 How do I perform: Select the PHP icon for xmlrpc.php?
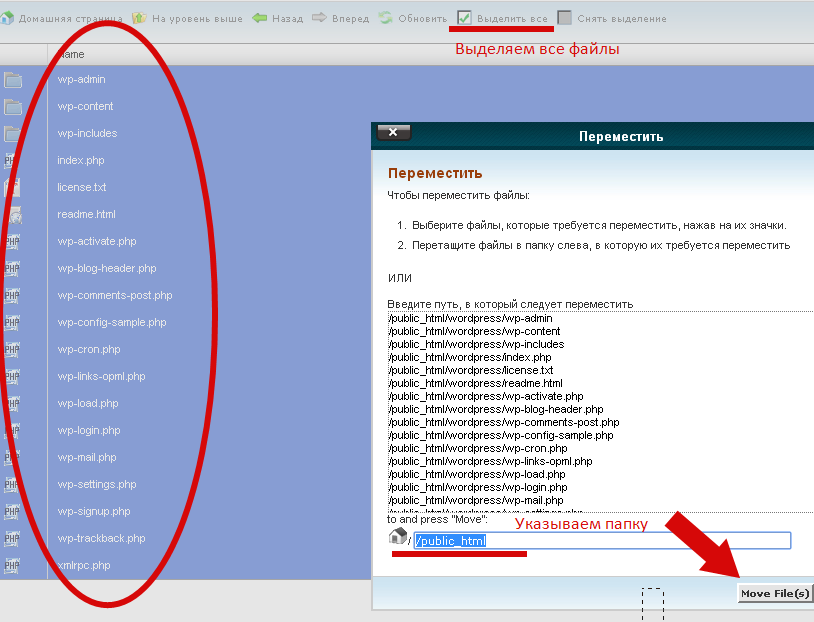tap(14, 565)
